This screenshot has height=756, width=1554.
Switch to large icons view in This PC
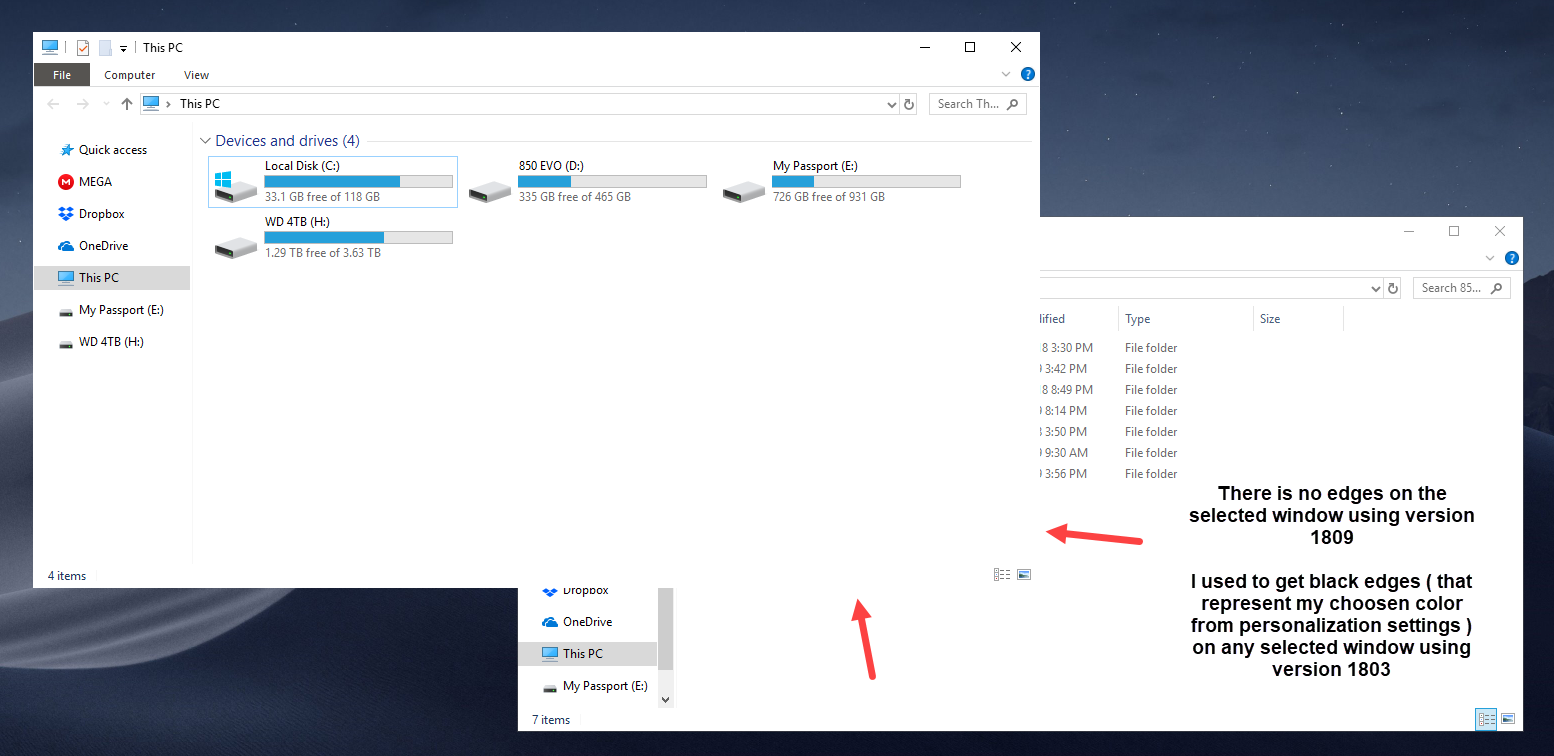click(1023, 575)
